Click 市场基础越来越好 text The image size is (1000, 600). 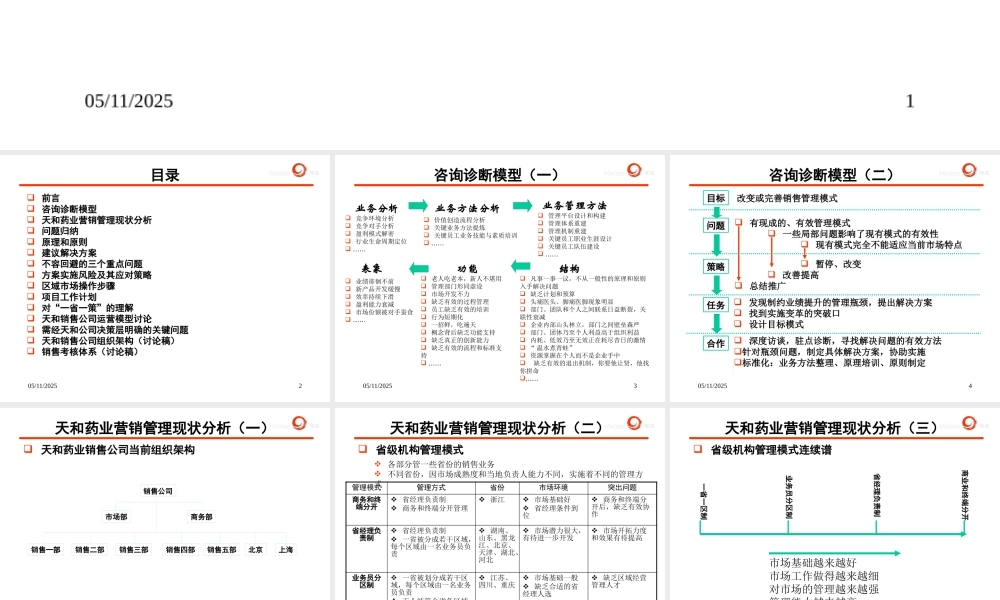coord(813,563)
